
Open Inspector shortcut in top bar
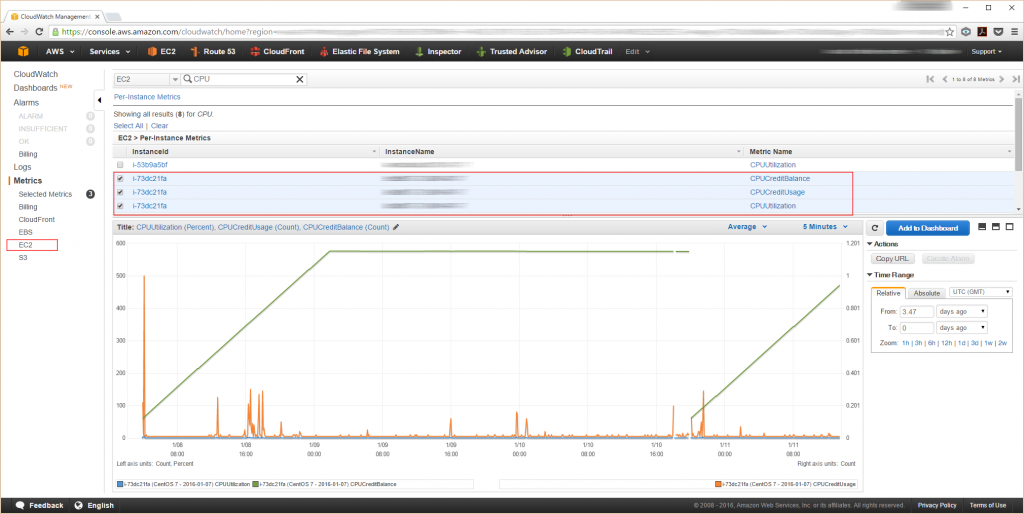438,52
